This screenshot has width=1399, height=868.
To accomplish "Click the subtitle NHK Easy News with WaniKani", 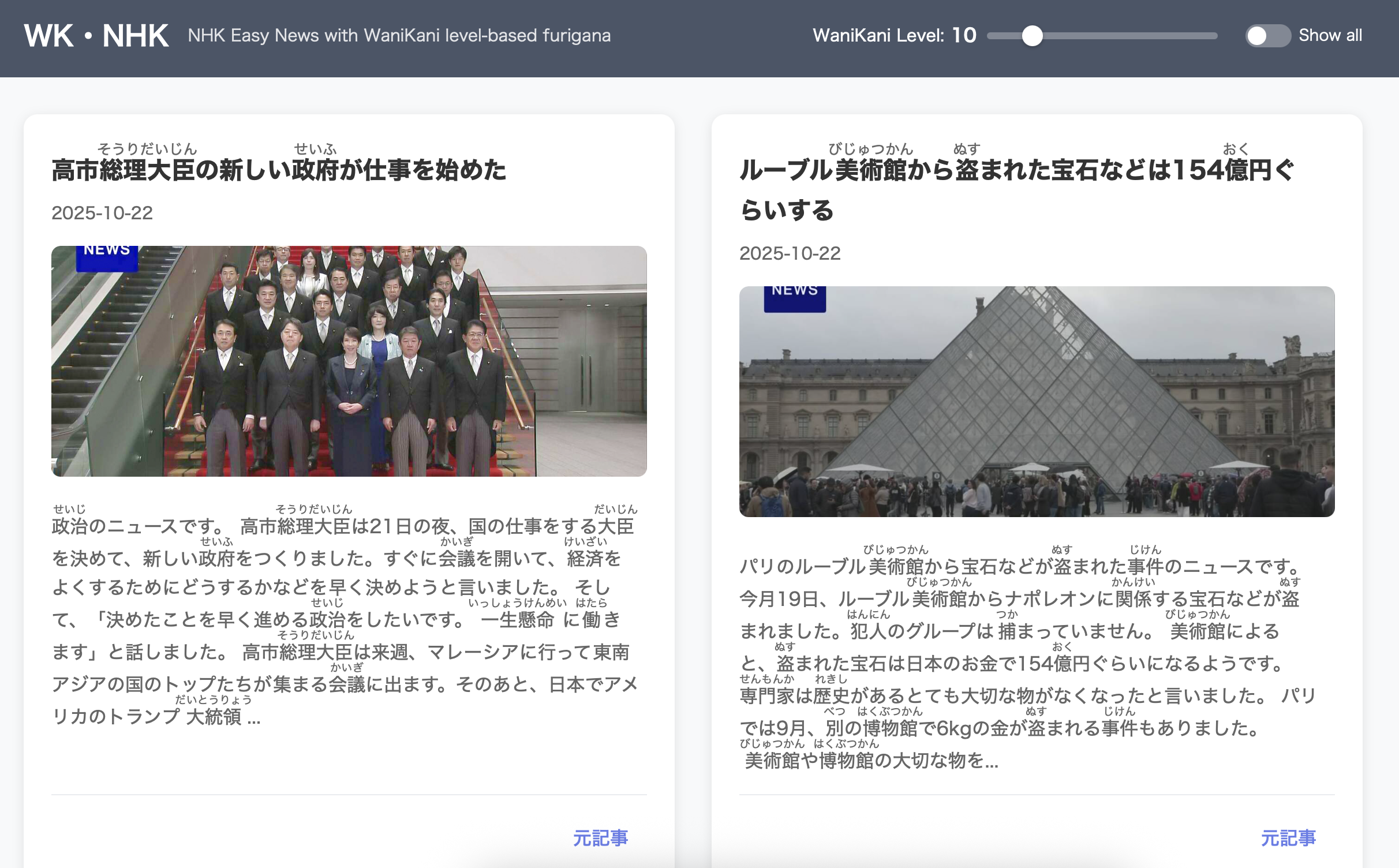I will click(399, 36).
